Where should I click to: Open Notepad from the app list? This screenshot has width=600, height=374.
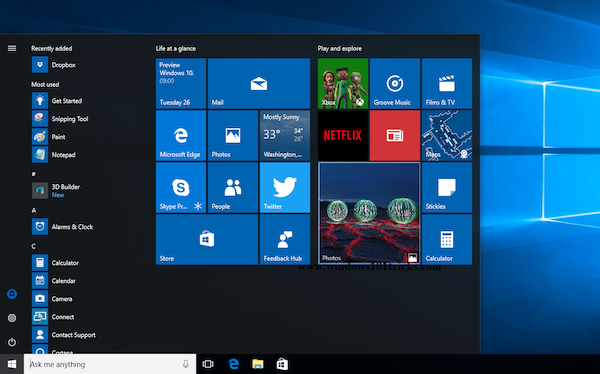(54, 155)
